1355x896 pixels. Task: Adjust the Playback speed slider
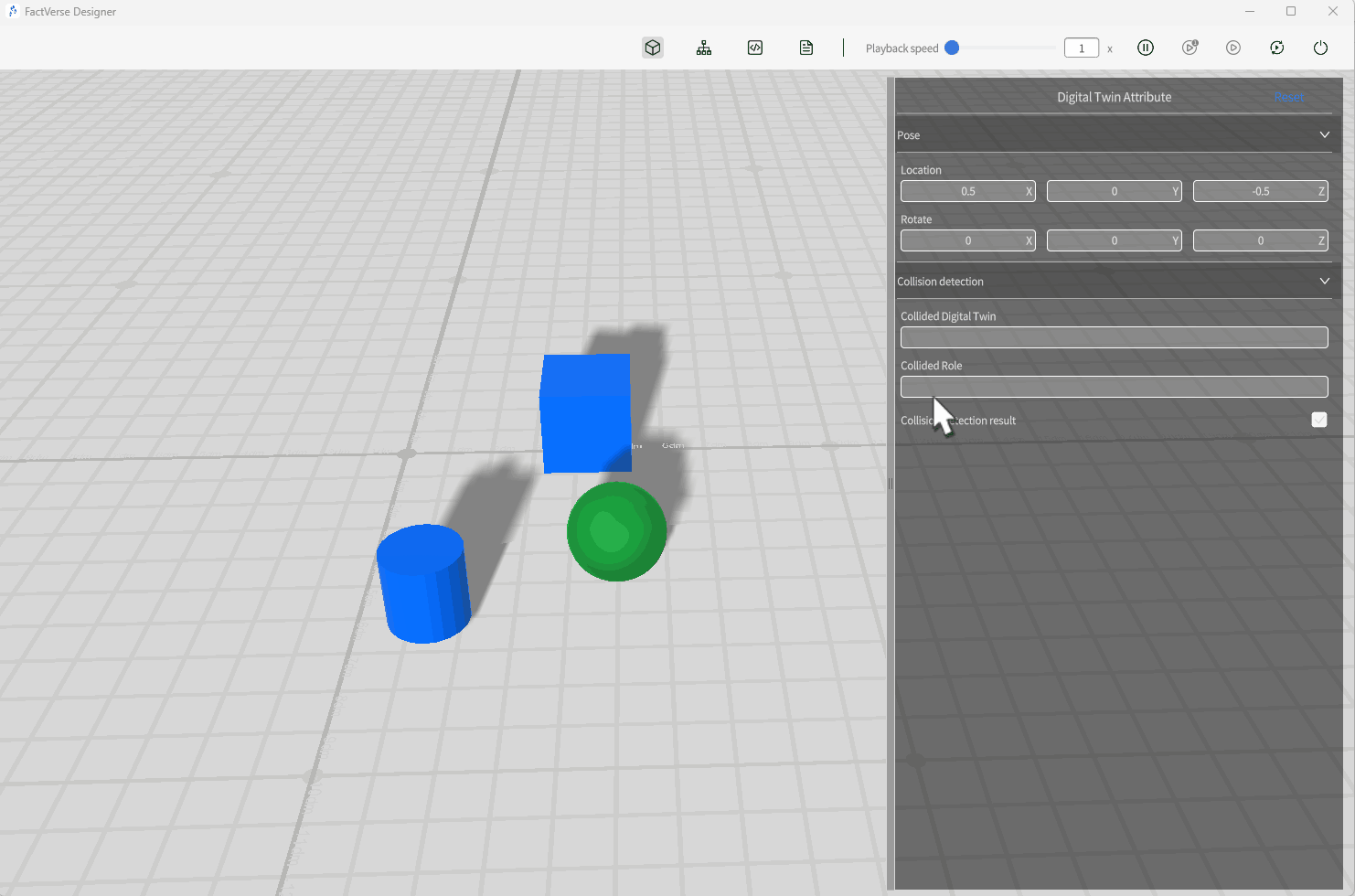click(952, 48)
